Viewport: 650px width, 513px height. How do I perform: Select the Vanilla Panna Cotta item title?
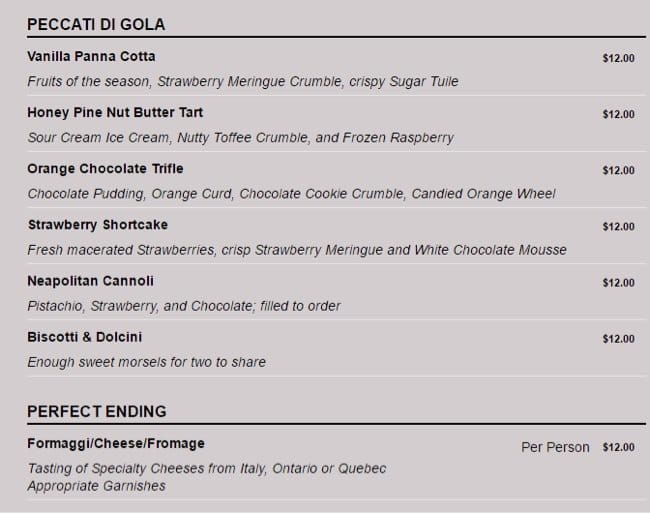click(91, 56)
